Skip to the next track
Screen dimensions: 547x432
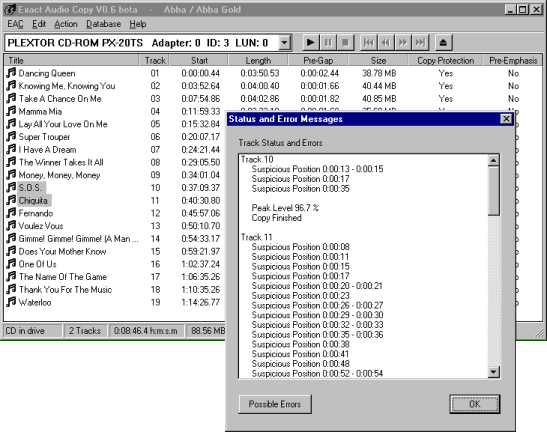coord(420,43)
